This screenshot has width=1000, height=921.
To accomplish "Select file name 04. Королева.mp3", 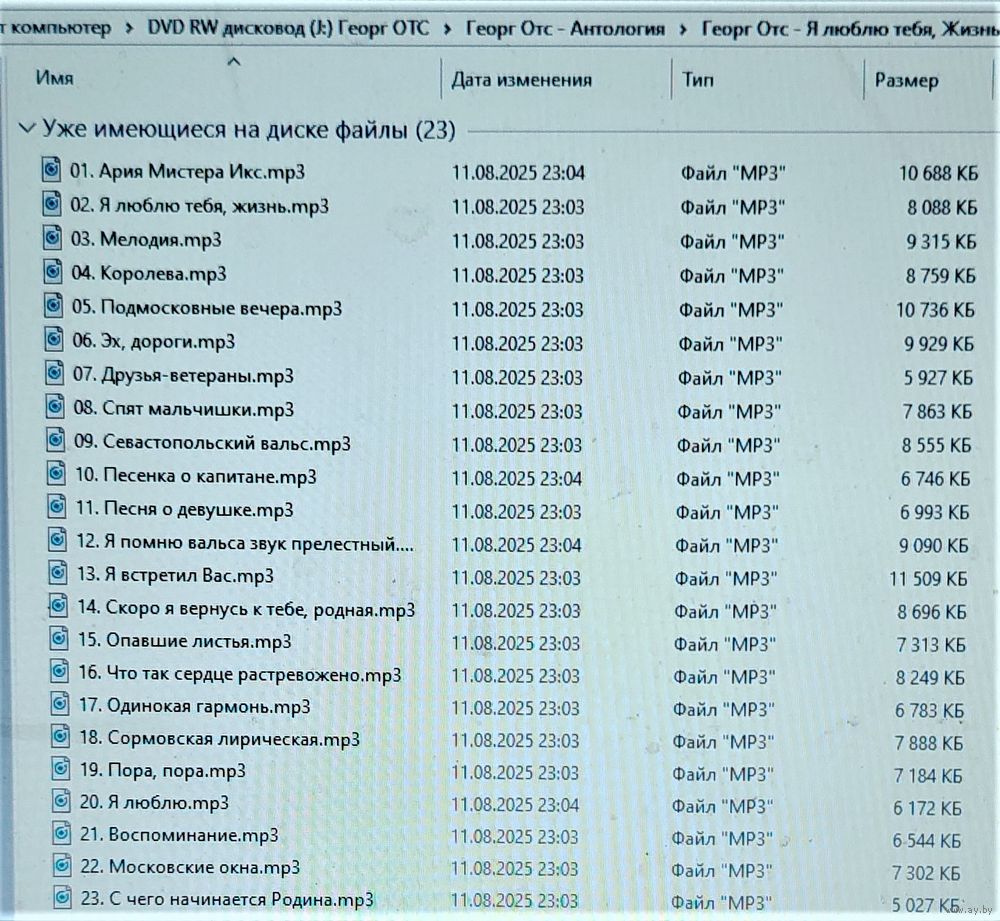I will click(x=149, y=274).
